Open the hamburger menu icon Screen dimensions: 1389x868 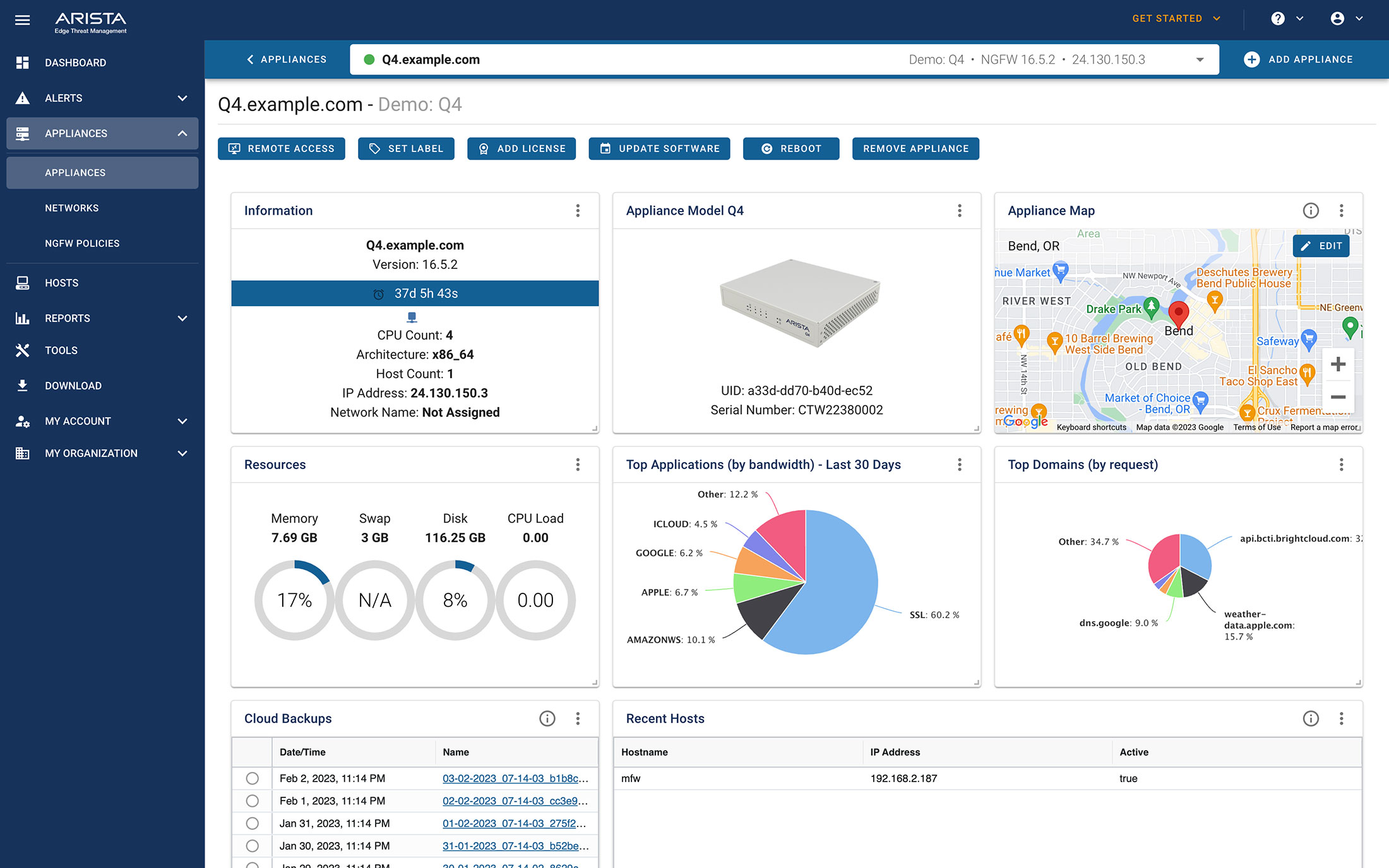point(23,20)
